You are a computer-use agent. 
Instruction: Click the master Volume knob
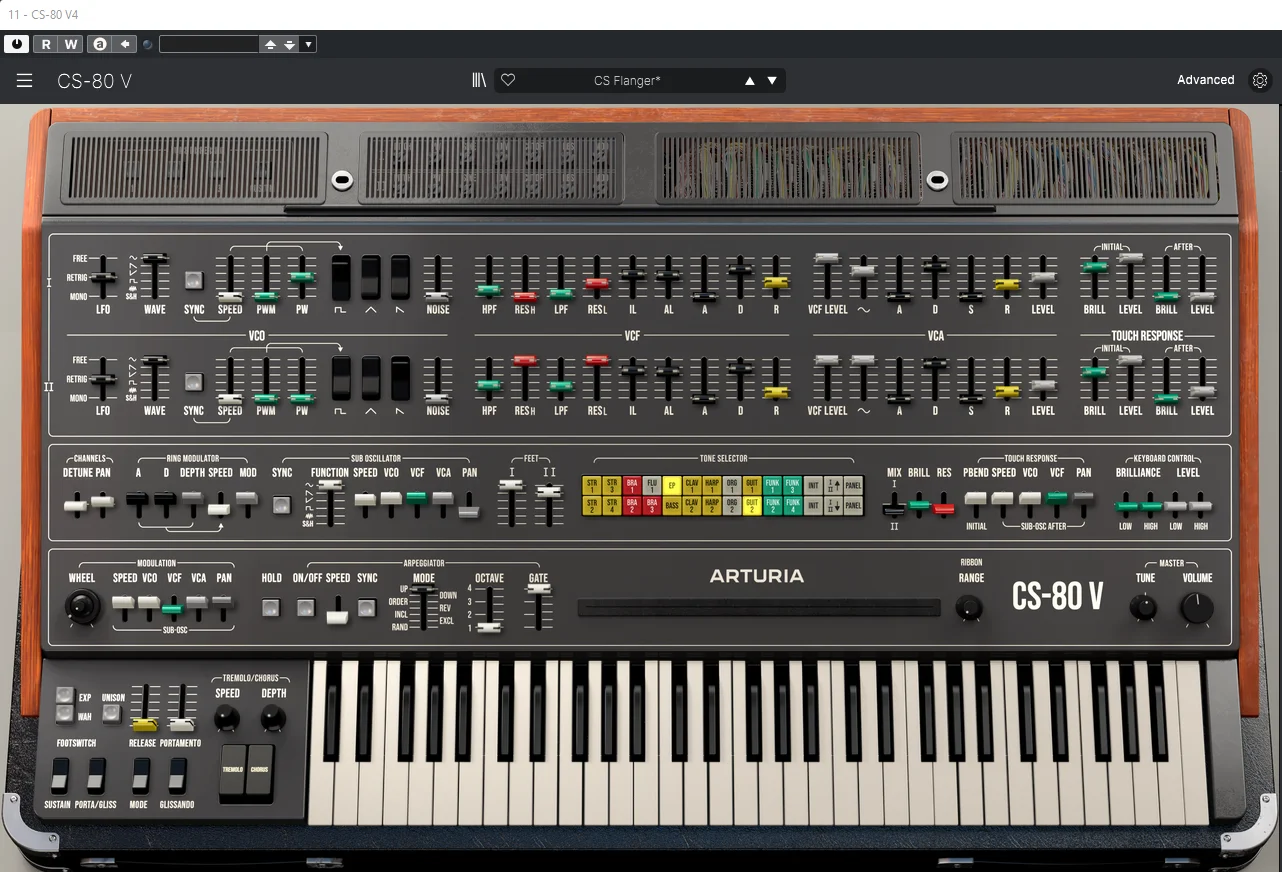(1196, 608)
